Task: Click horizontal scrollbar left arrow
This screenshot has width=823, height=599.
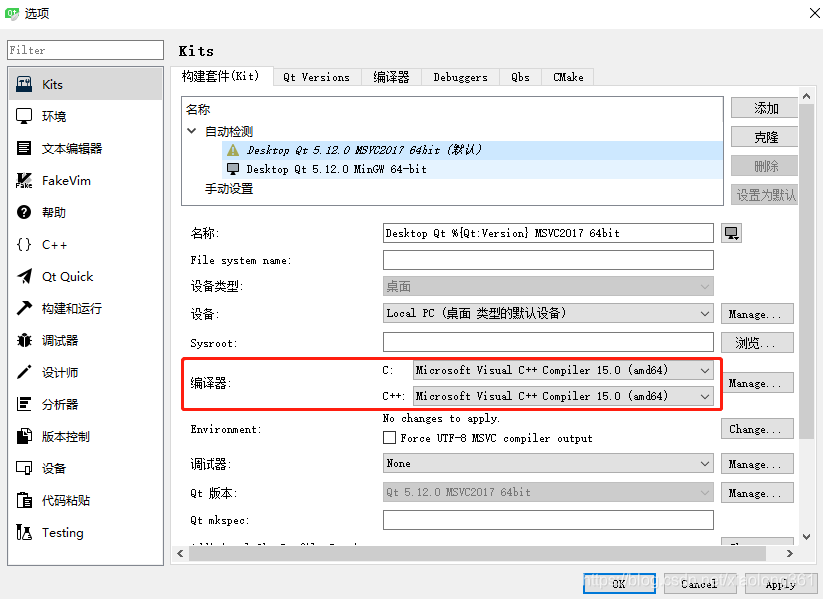Action: tap(180, 553)
